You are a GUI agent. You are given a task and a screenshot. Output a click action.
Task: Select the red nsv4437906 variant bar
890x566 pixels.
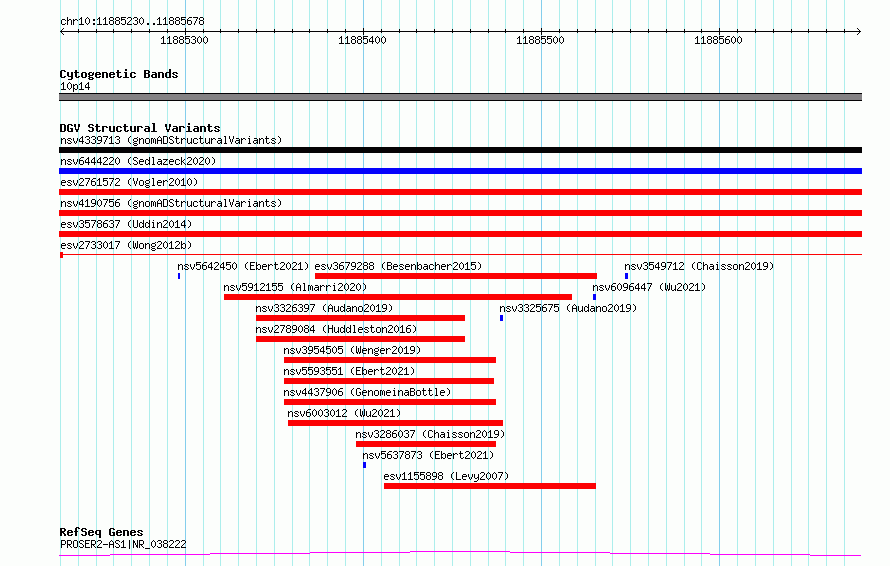390,402
